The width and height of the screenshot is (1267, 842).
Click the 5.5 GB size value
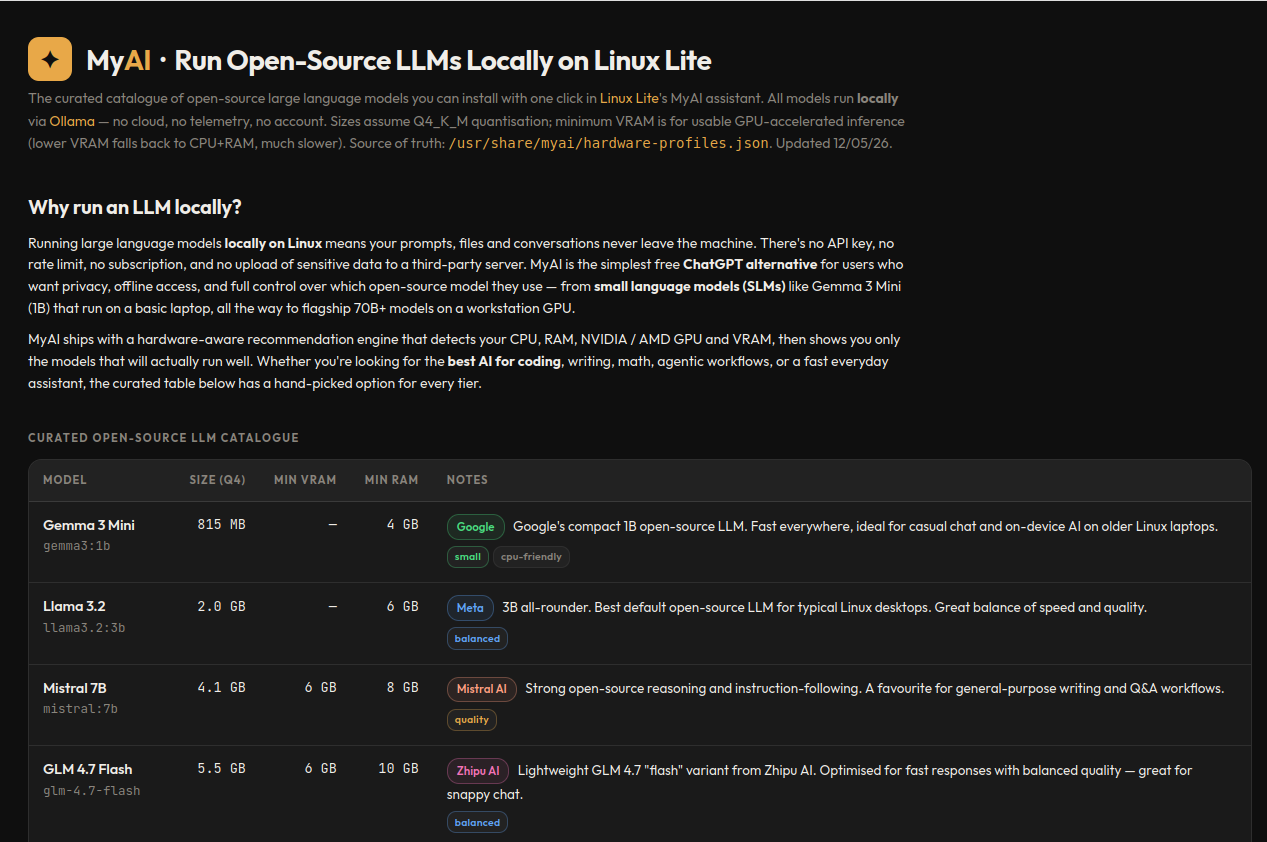tap(221, 769)
